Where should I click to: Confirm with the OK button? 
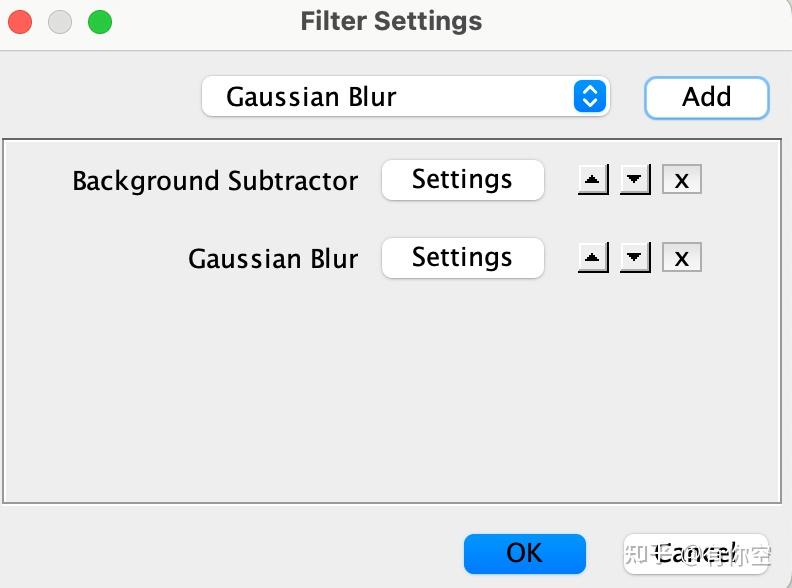coord(524,553)
